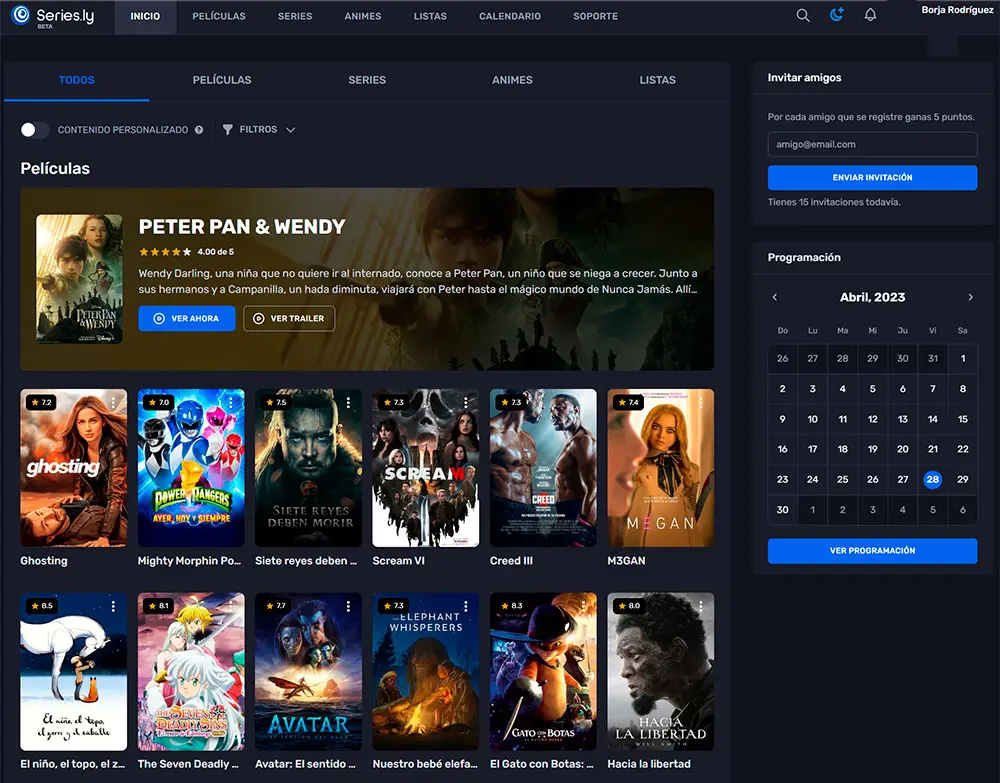Image resolution: width=1000 pixels, height=783 pixels.
Task: Click the 7.2 rating badge on Ghosting
Action: (41, 402)
